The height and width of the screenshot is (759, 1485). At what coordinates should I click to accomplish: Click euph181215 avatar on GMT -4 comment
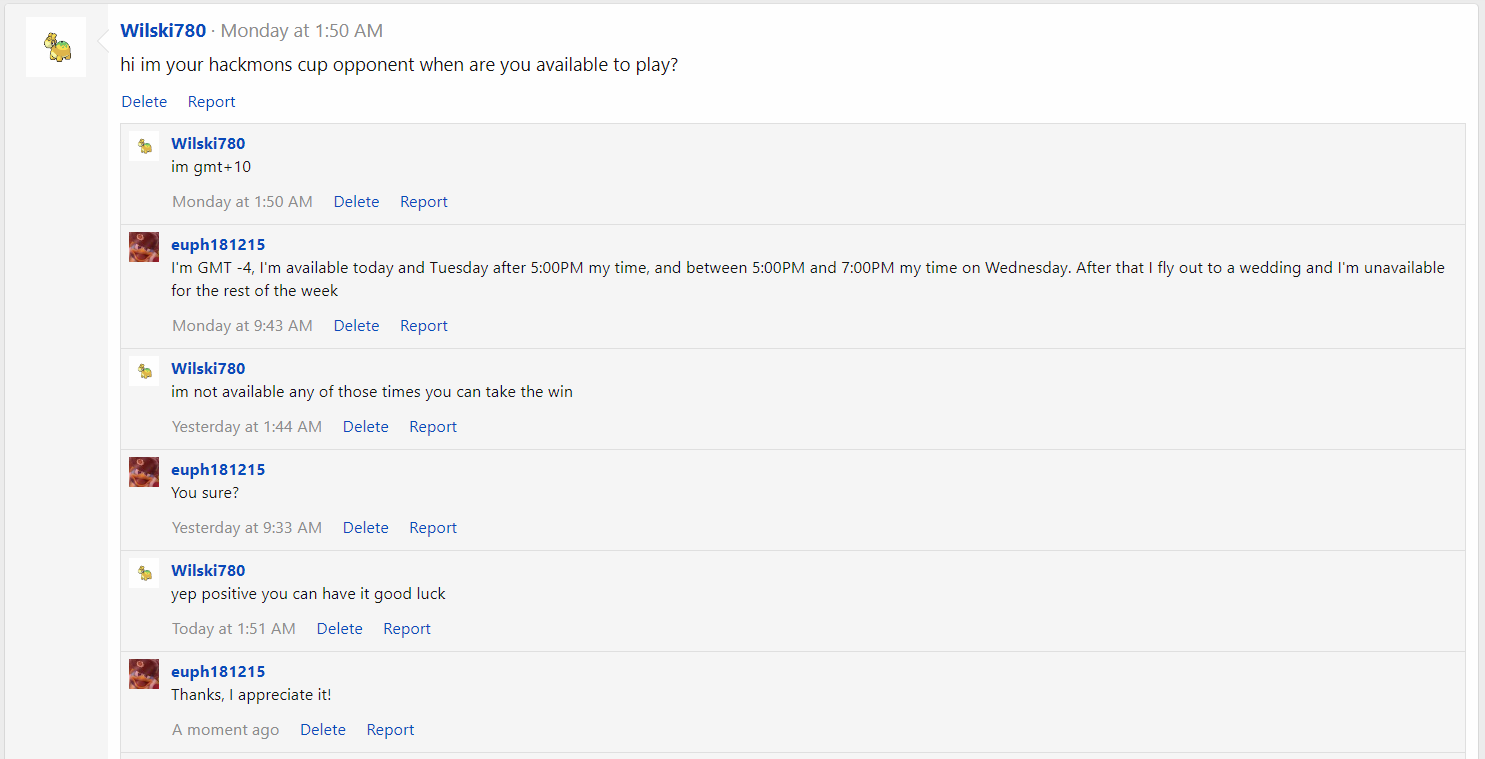point(144,247)
